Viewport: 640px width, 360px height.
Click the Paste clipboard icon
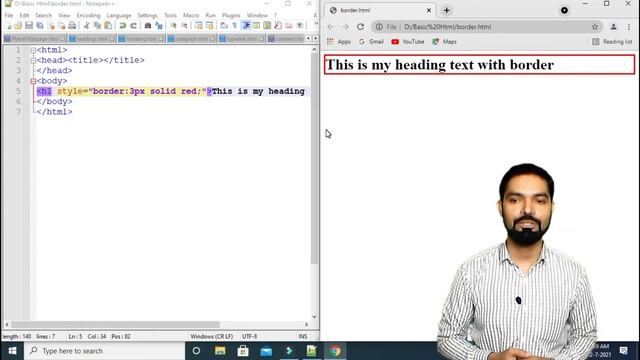point(108,26)
